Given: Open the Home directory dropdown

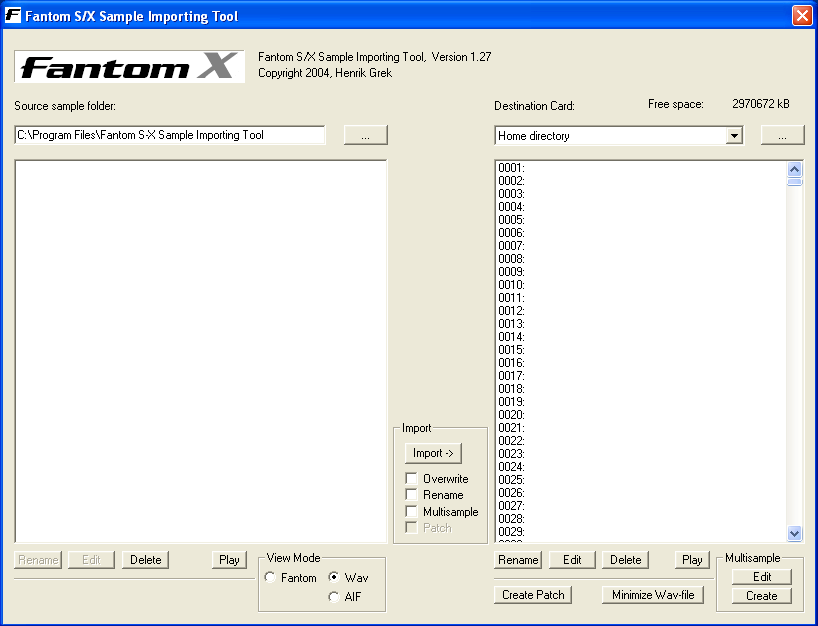Looking at the screenshot, I should click(733, 136).
